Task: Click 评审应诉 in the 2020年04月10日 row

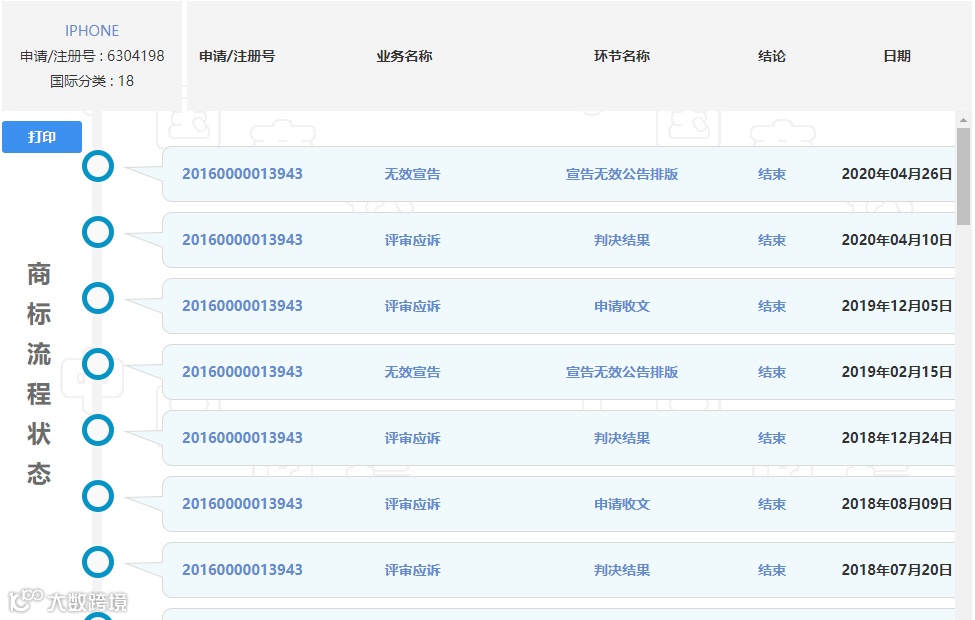Action: tap(412, 240)
